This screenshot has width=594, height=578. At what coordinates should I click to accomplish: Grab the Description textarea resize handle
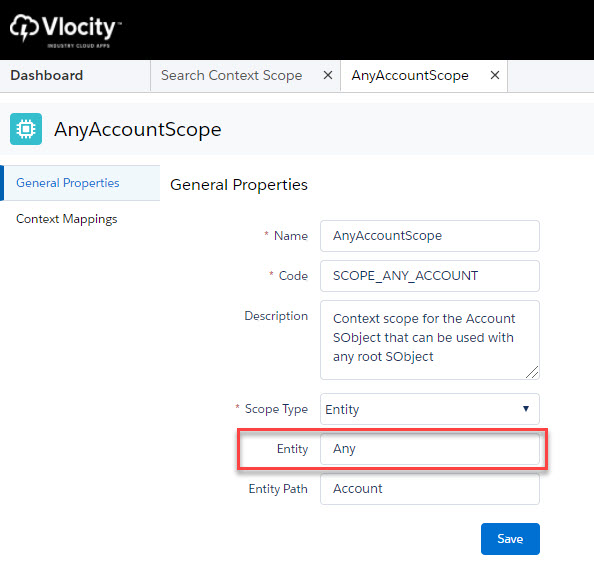tap(532, 372)
